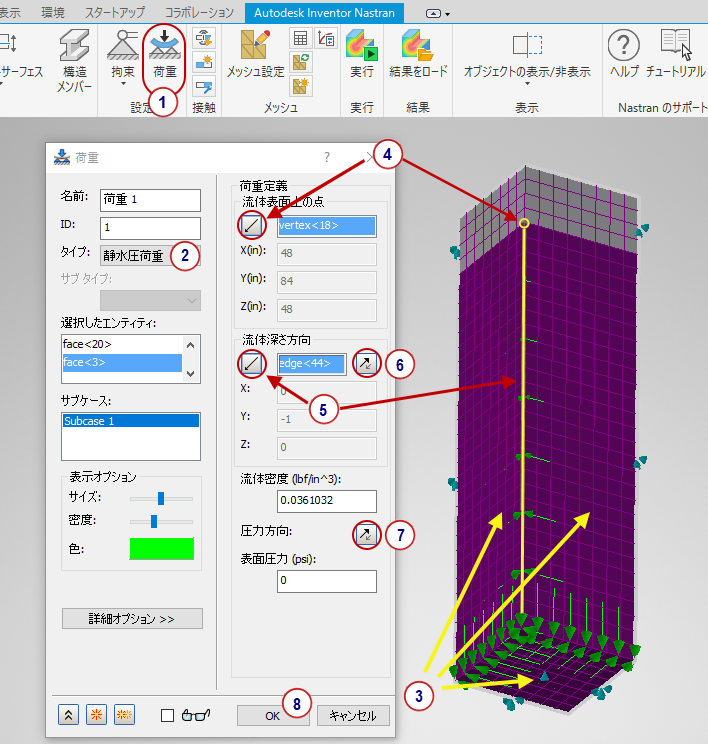The image size is (708, 744).
Task: Open the mesh table icon
Action: 300,38
